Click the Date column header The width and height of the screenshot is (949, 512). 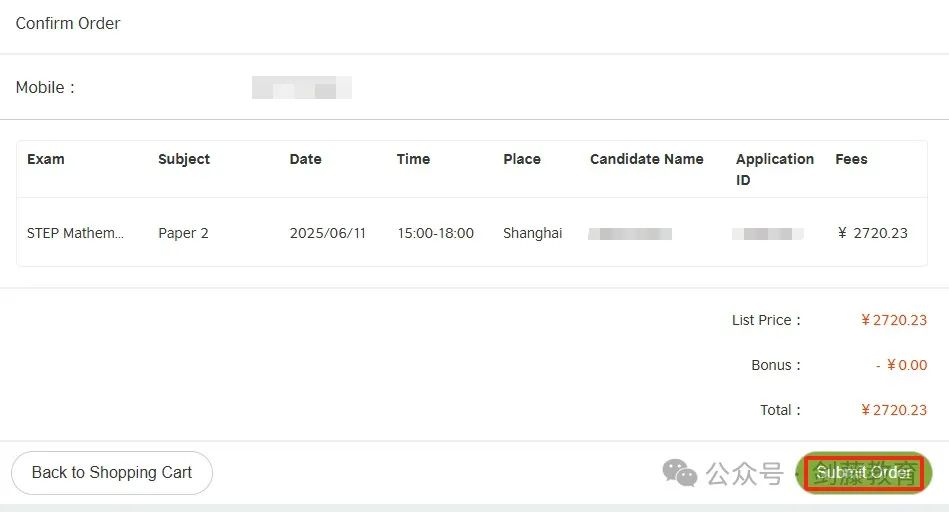(x=306, y=159)
